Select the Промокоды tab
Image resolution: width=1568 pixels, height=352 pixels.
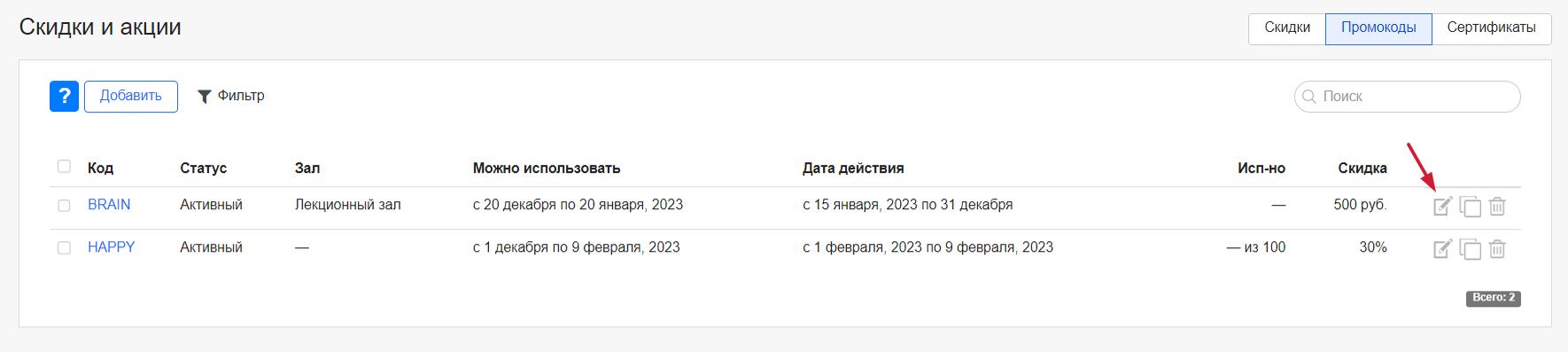pyautogui.click(x=1378, y=28)
